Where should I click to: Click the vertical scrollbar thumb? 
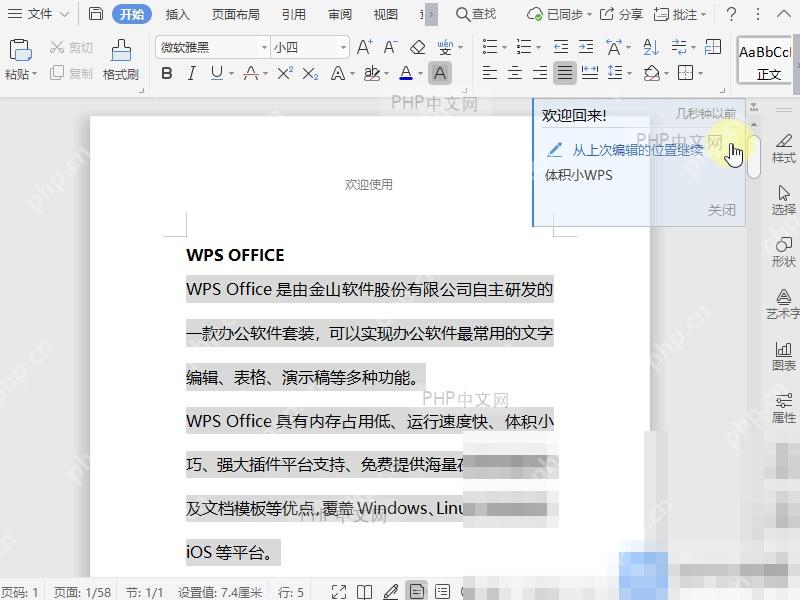point(754,157)
